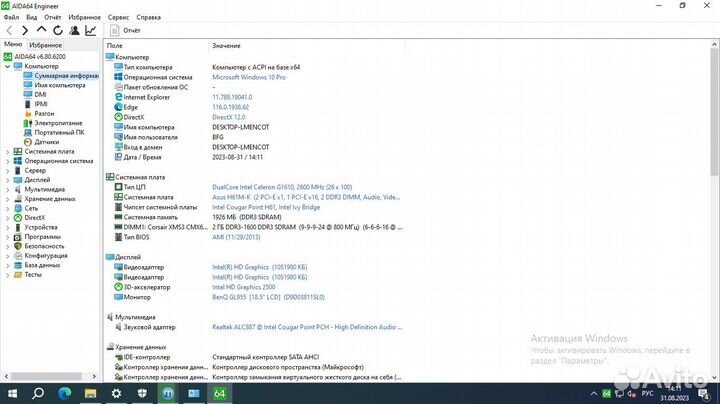Click the Значение column header
Image resolution: width=720 pixels, height=404 pixels.
click(x=226, y=46)
